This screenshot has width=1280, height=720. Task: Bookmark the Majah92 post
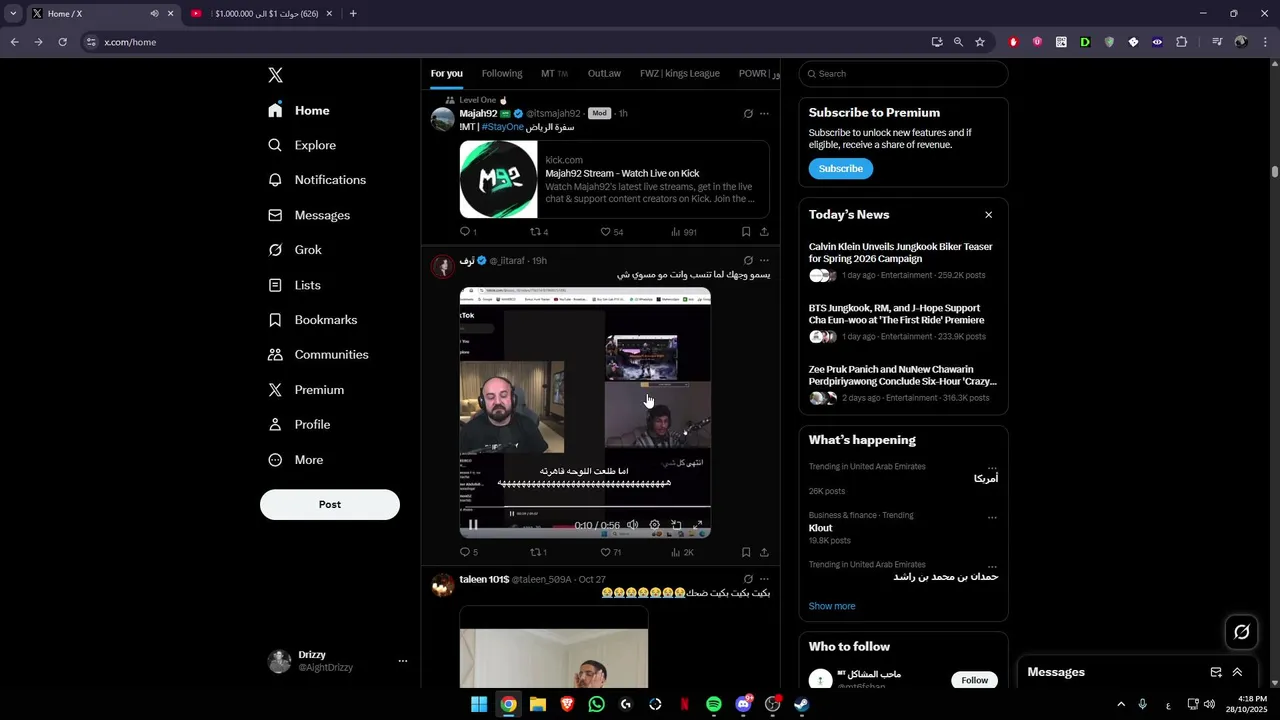(x=746, y=232)
